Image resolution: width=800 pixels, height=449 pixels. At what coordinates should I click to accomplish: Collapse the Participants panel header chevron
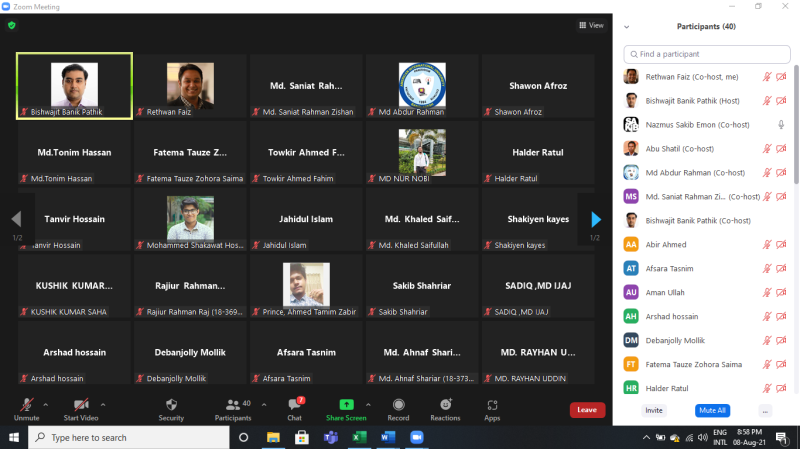626,26
